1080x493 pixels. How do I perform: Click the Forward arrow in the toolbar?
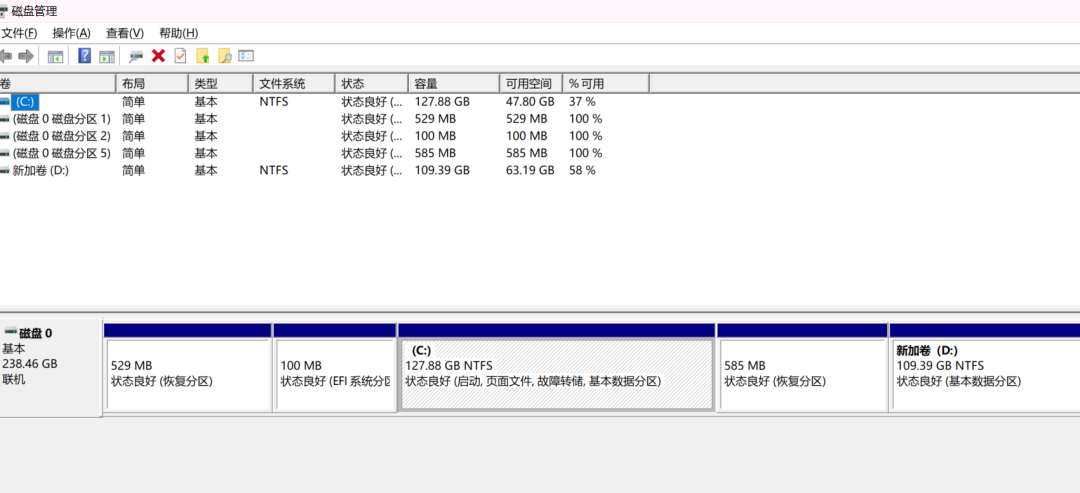(26, 56)
